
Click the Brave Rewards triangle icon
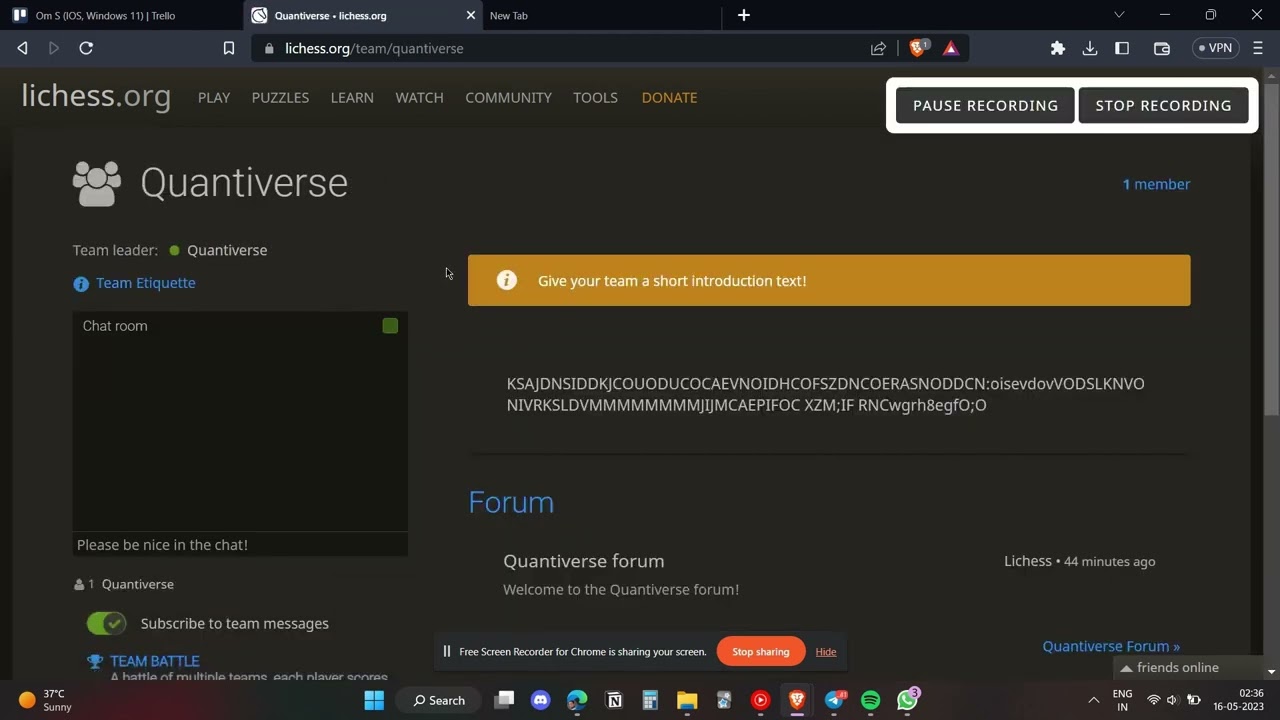(950, 48)
